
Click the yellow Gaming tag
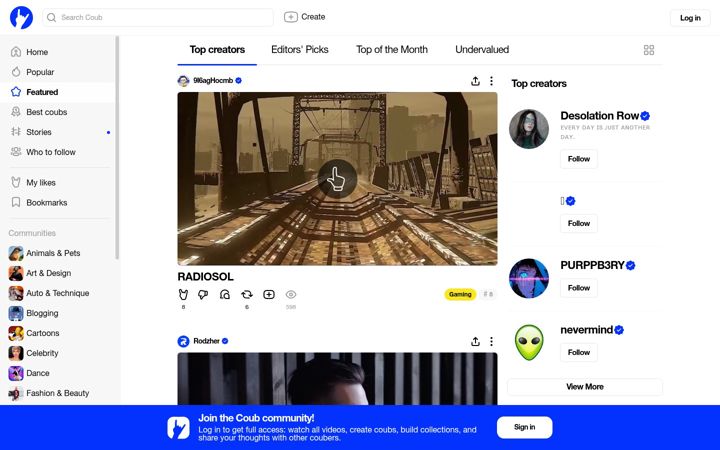click(x=460, y=294)
